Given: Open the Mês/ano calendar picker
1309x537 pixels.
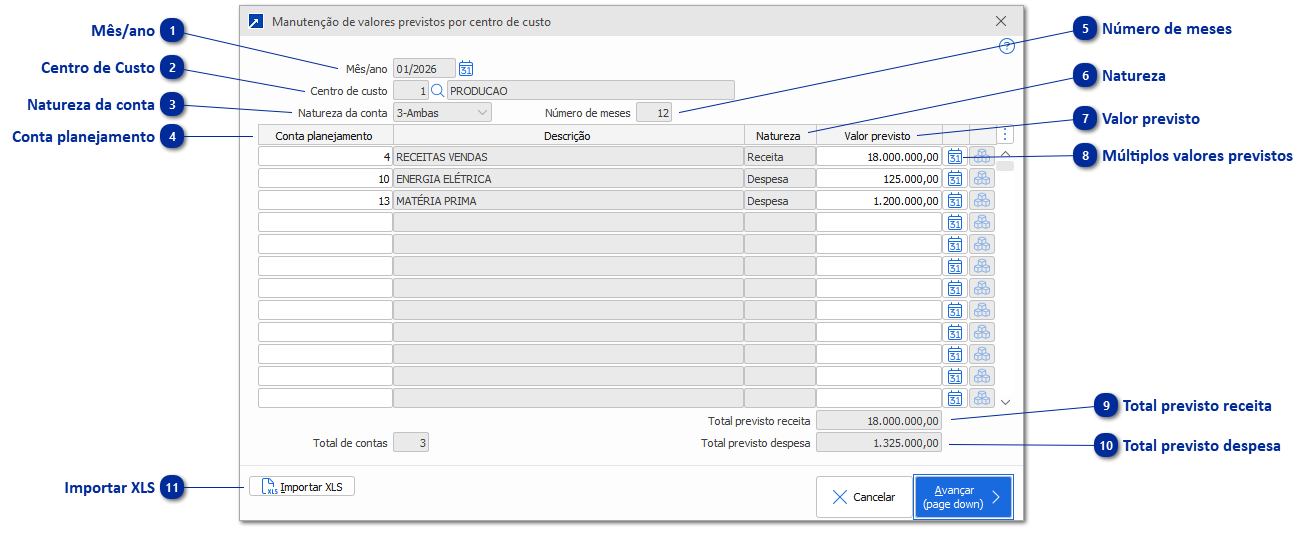Looking at the screenshot, I should pyautogui.click(x=466, y=69).
